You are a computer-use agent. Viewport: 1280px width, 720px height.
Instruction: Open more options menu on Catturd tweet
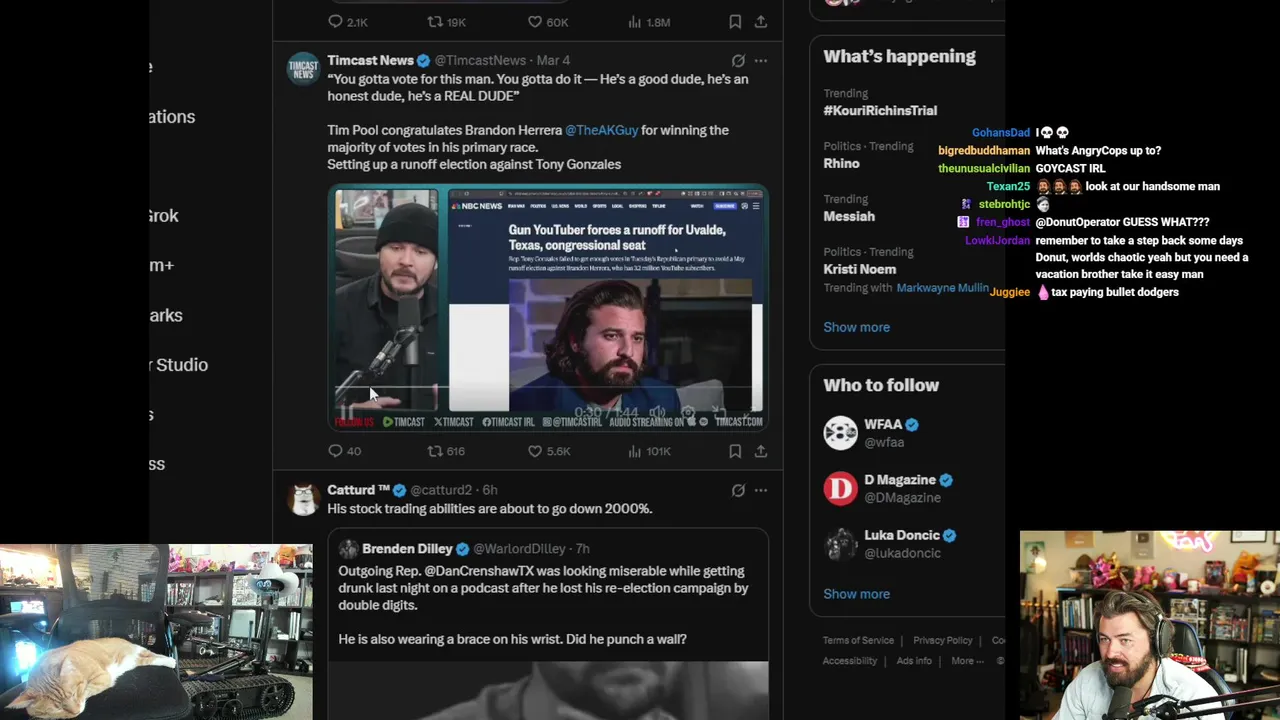(761, 490)
